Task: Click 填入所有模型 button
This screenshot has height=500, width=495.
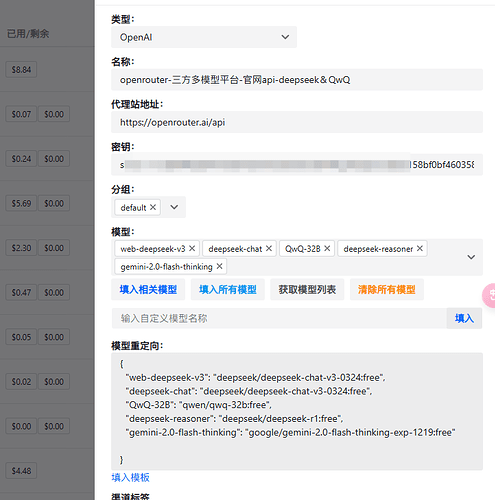Action: 228,289
